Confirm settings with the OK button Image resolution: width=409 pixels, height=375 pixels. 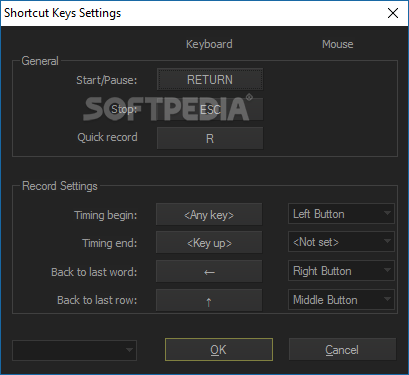tap(219, 350)
